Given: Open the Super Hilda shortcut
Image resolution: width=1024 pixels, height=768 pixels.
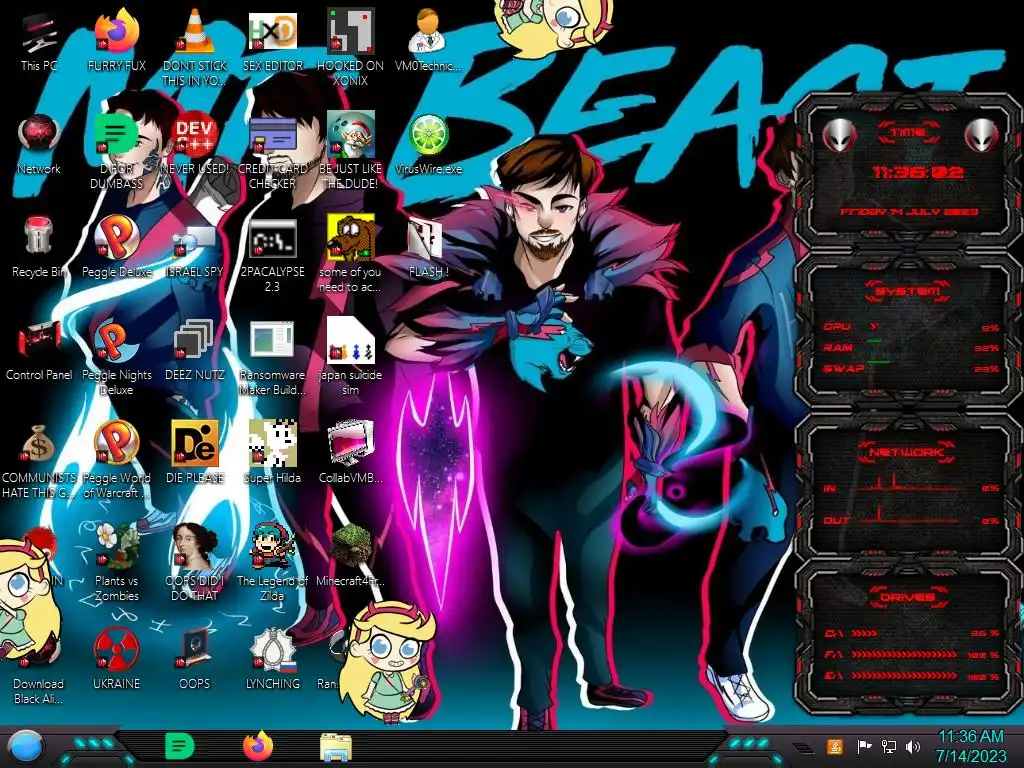Looking at the screenshot, I should pyautogui.click(x=272, y=454).
